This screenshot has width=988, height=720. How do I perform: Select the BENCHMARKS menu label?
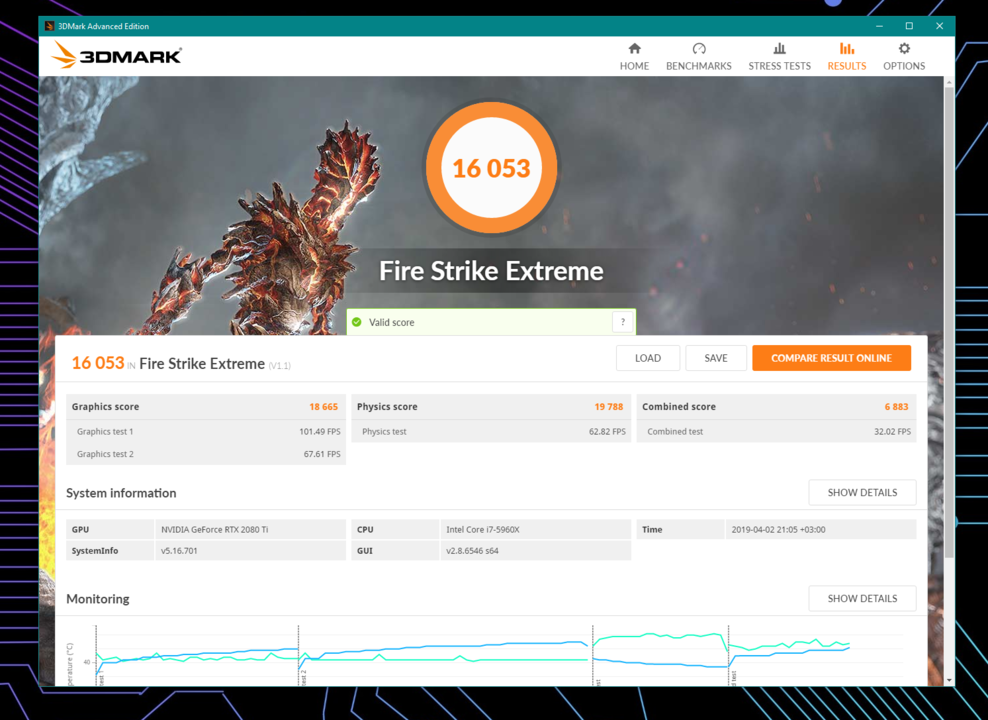[x=699, y=66]
